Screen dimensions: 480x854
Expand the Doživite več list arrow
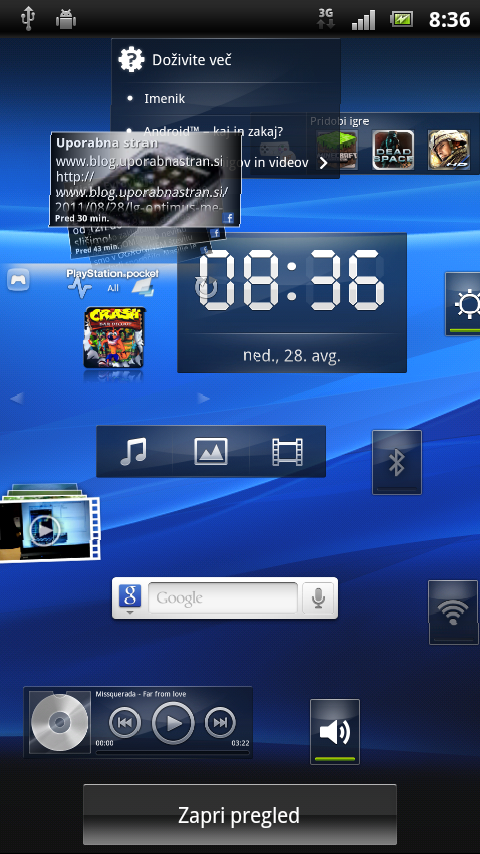coord(323,162)
